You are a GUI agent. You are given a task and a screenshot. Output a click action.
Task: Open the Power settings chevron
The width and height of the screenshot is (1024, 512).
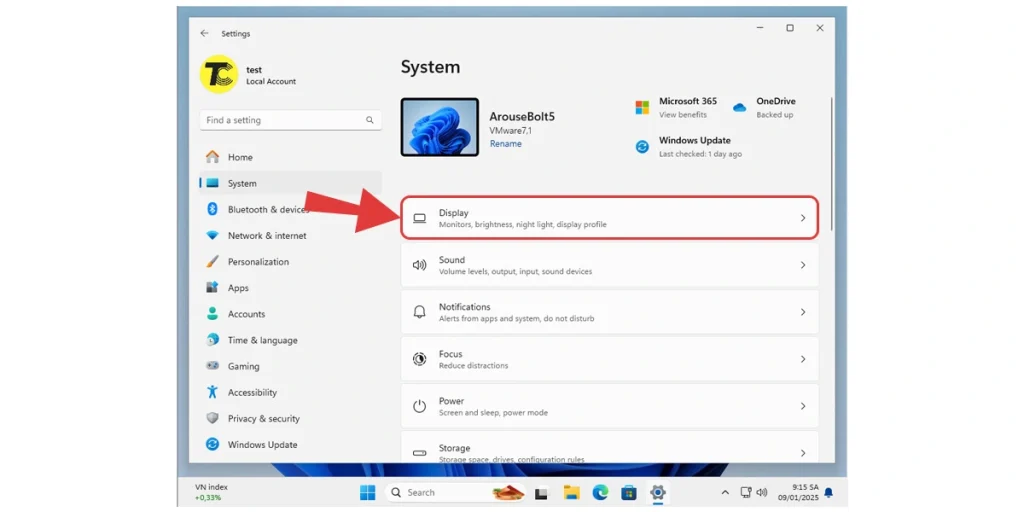point(802,406)
